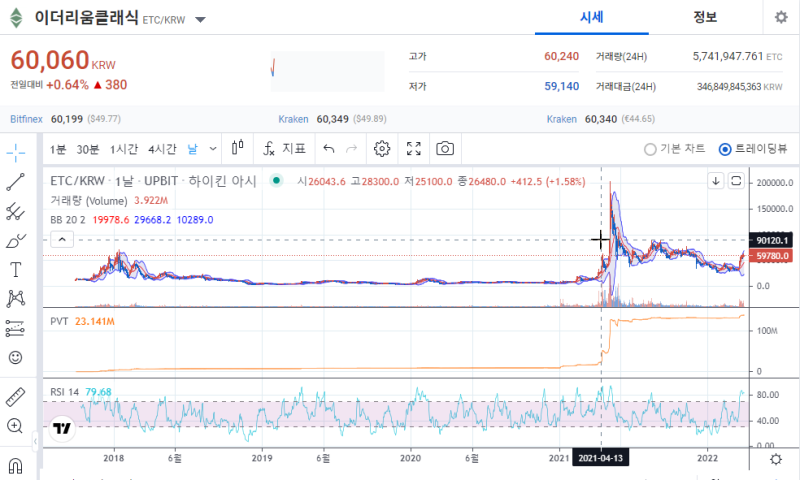
Task: Open the Kraken EUR price link
Action: click(562, 119)
